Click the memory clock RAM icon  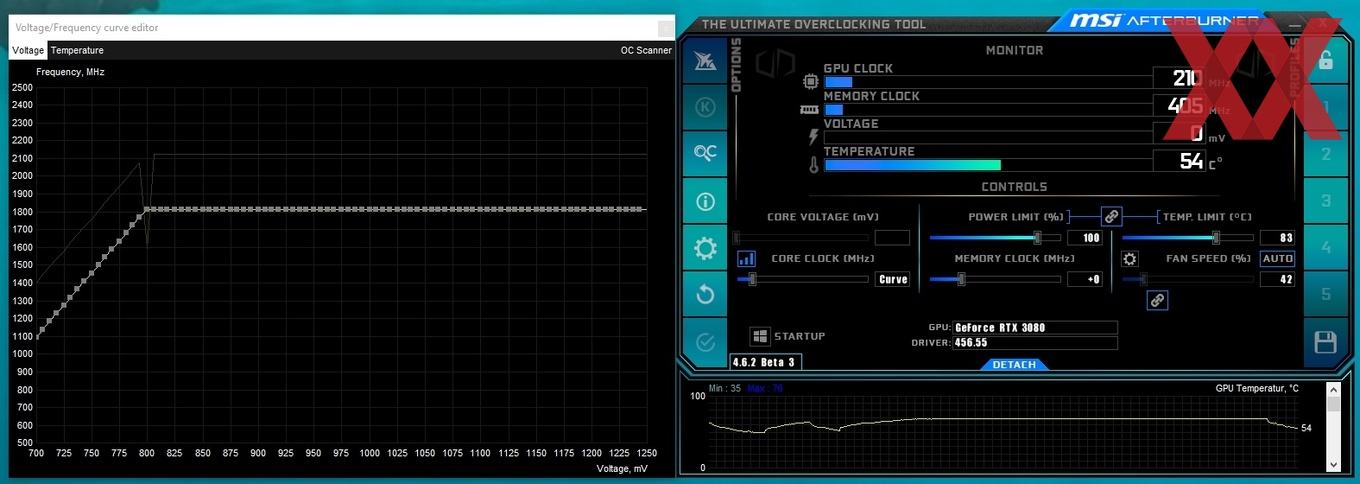(810, 109)
